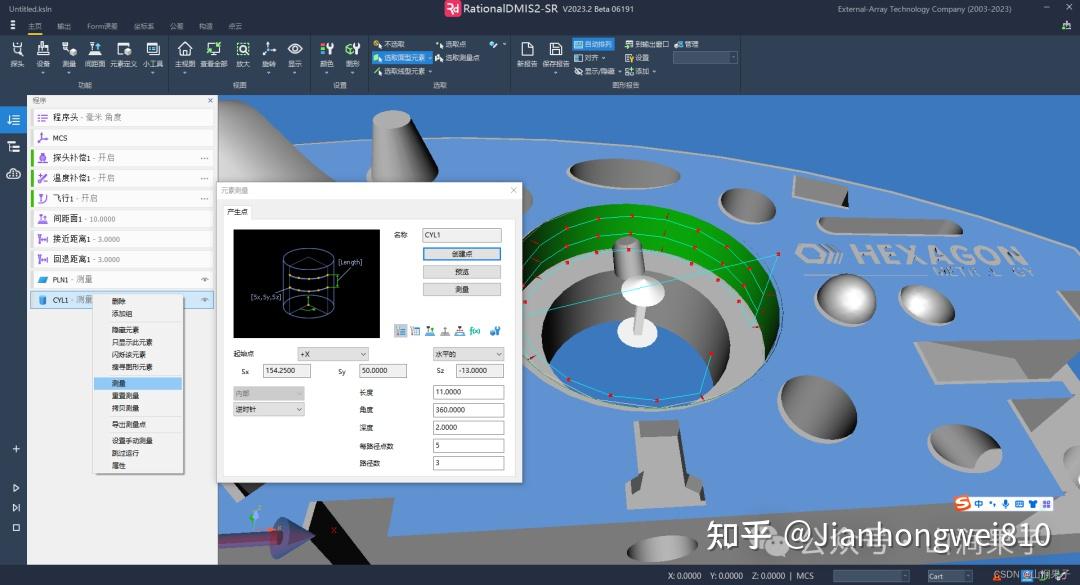Image resolution: width=1080 pixels, height=585 pixels.
Task: Select 测量 in the context menu
Action: [138, 383]
